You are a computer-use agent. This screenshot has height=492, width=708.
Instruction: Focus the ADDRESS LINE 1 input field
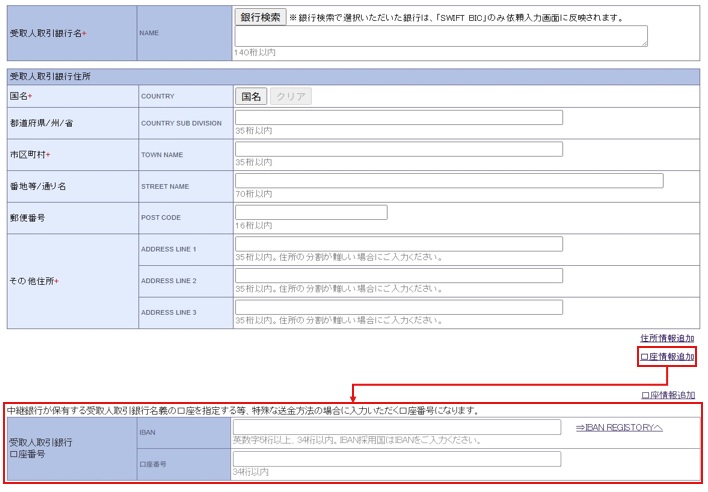point(399,244)
